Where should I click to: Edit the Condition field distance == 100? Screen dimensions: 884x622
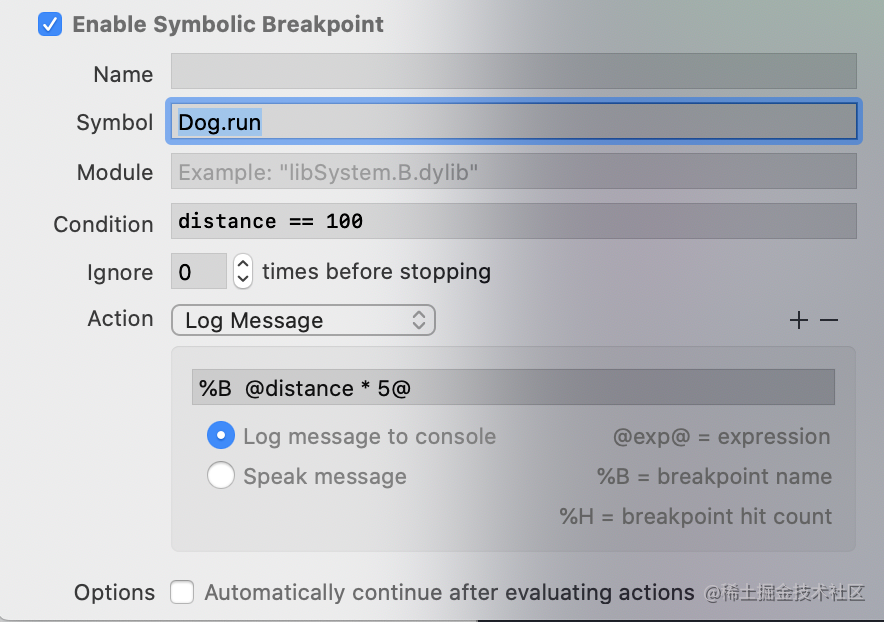coord(514,221)
